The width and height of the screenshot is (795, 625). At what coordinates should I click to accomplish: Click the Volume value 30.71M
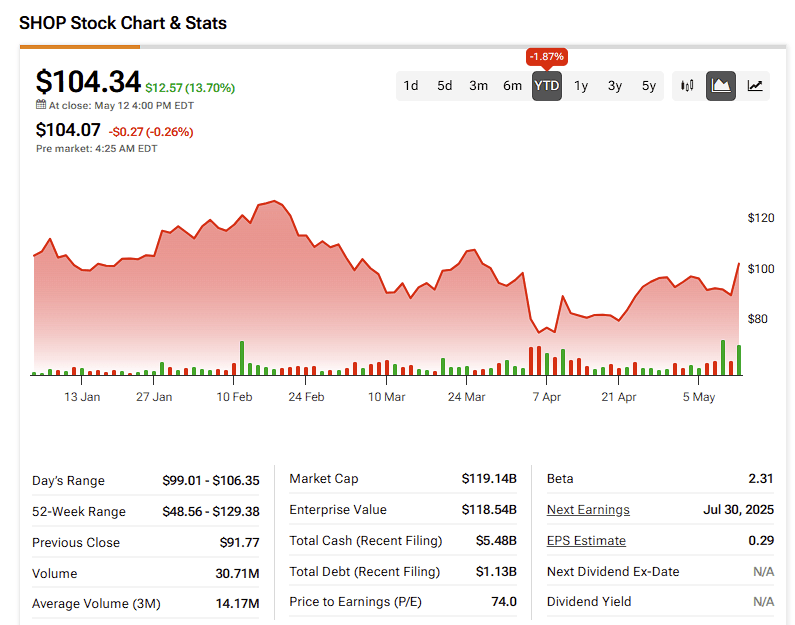(237, 573)
